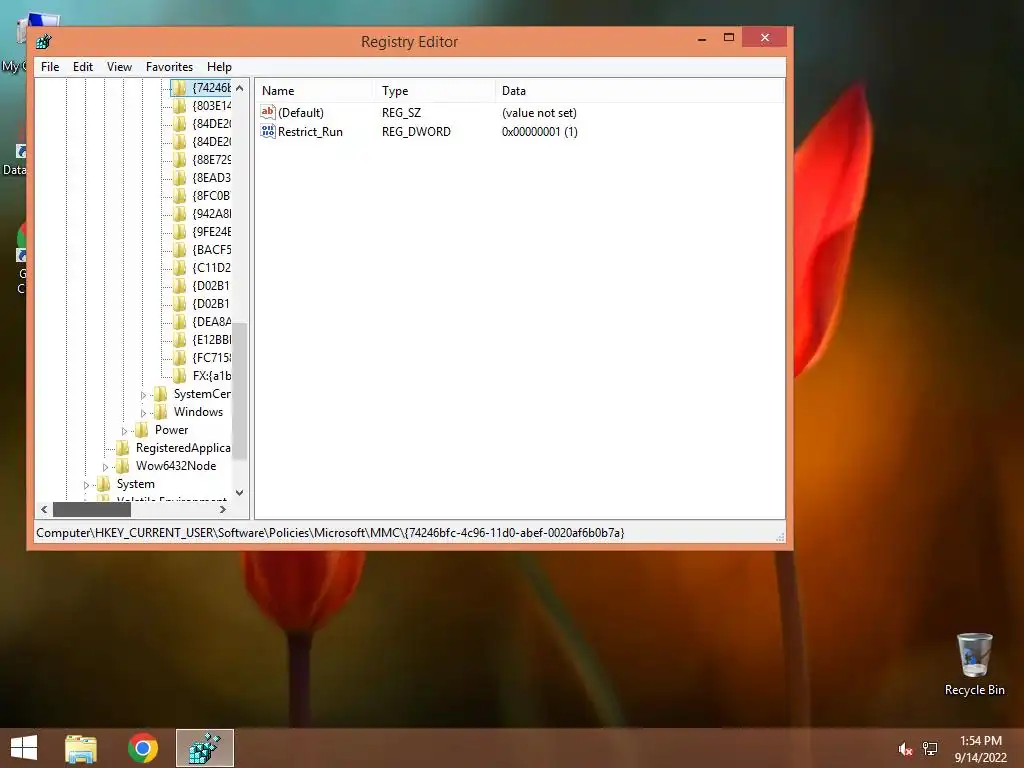Click the (value not set) data cell

tap(539, 113)
